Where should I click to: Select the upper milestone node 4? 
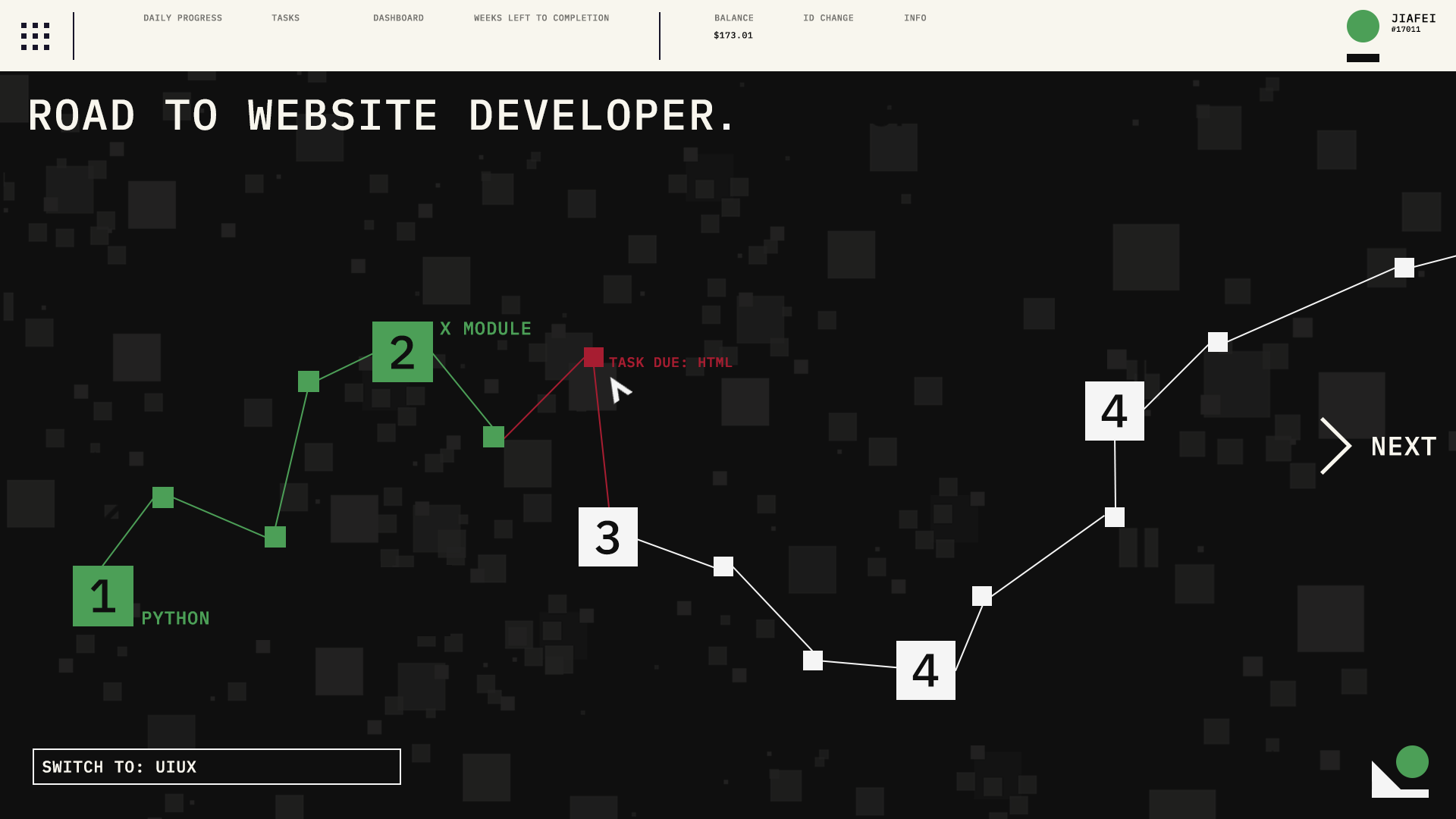1114,411
